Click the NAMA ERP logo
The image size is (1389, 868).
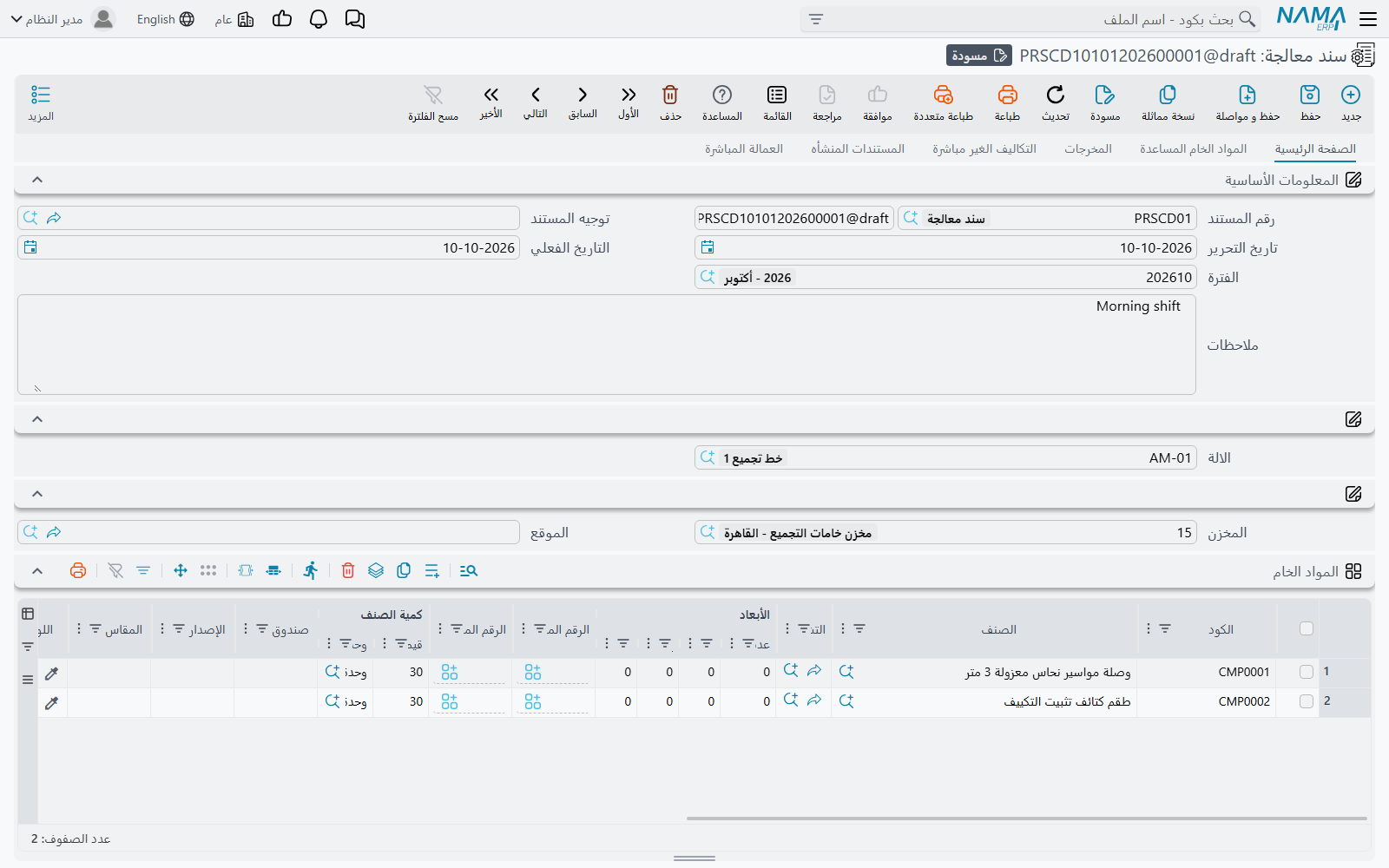(1311, 18)
